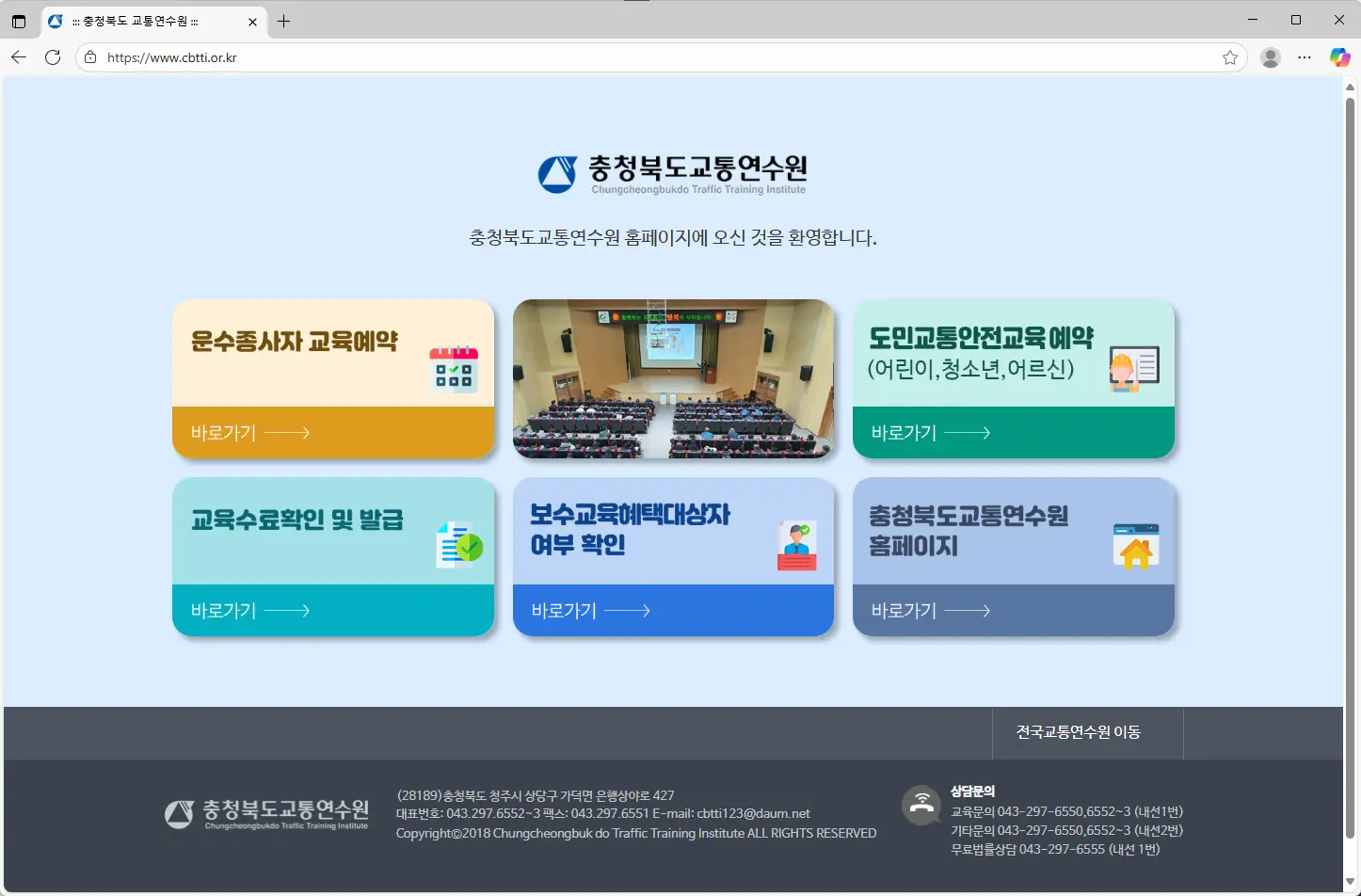Click the certificate icon on the 교육수료확인 및 발급 card
The width and height of the screenshot is (1361, 896).
click(458, 544)
